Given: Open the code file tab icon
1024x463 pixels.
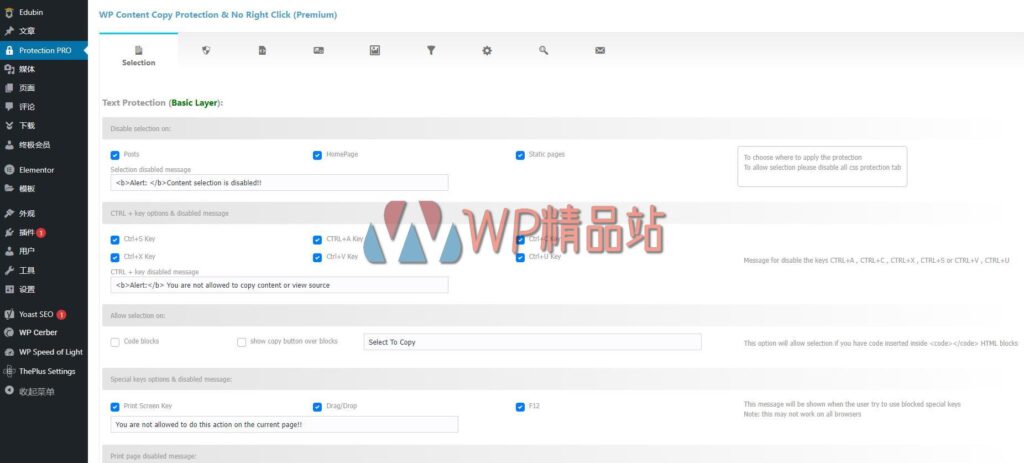Looking at the screenshot, I should (262, 50).
